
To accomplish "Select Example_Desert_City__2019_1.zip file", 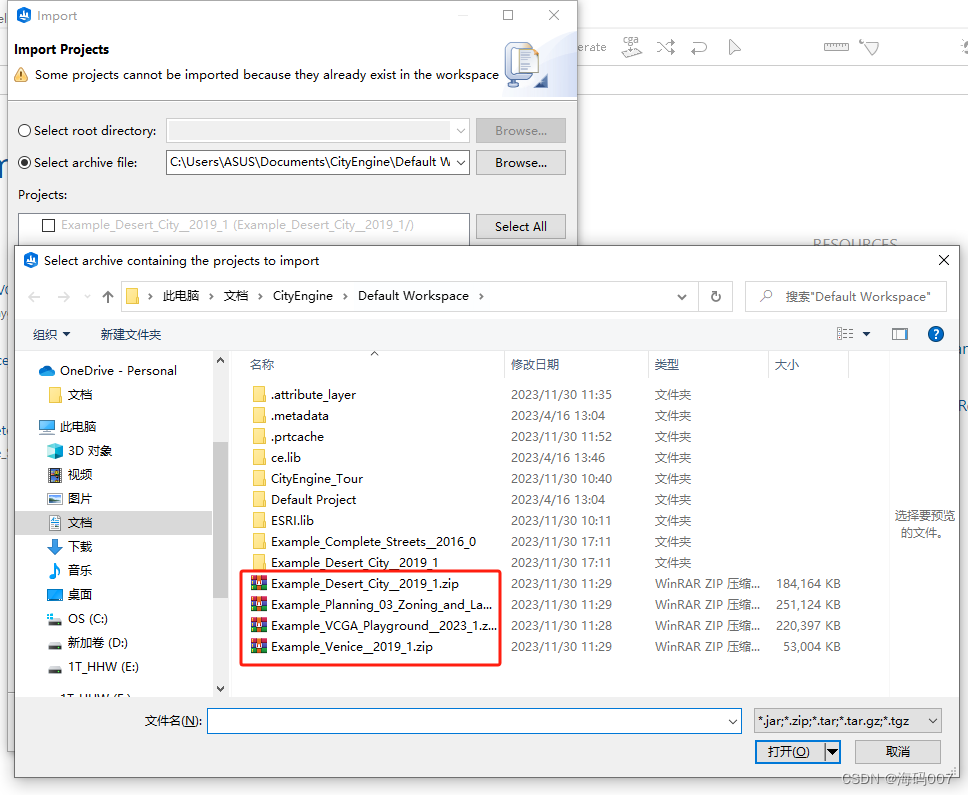I will point(365,584).
